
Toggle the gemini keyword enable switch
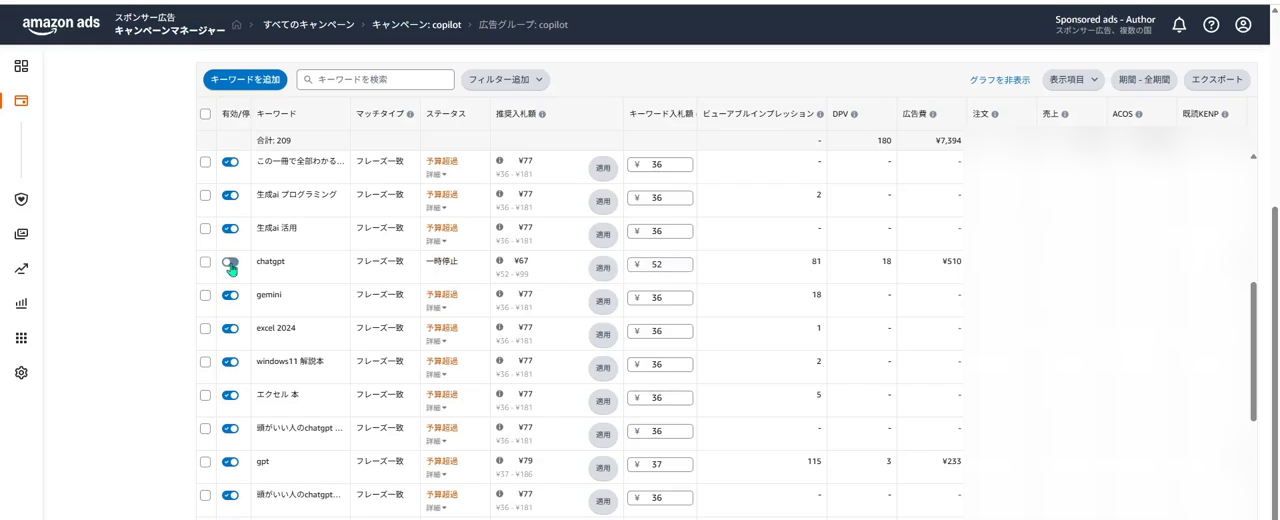coord(231,295)
